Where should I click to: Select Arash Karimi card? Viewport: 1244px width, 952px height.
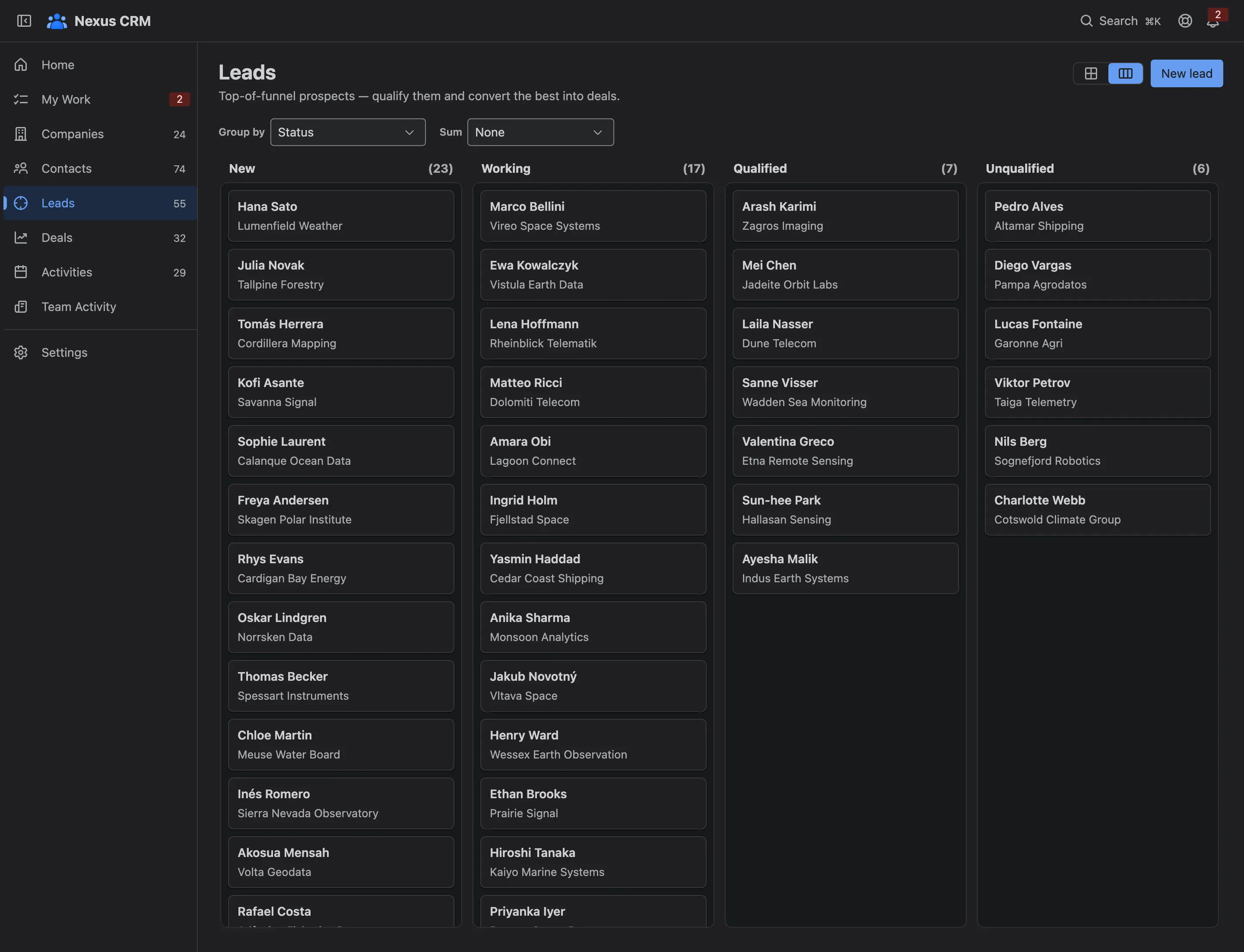coord(846,216)
